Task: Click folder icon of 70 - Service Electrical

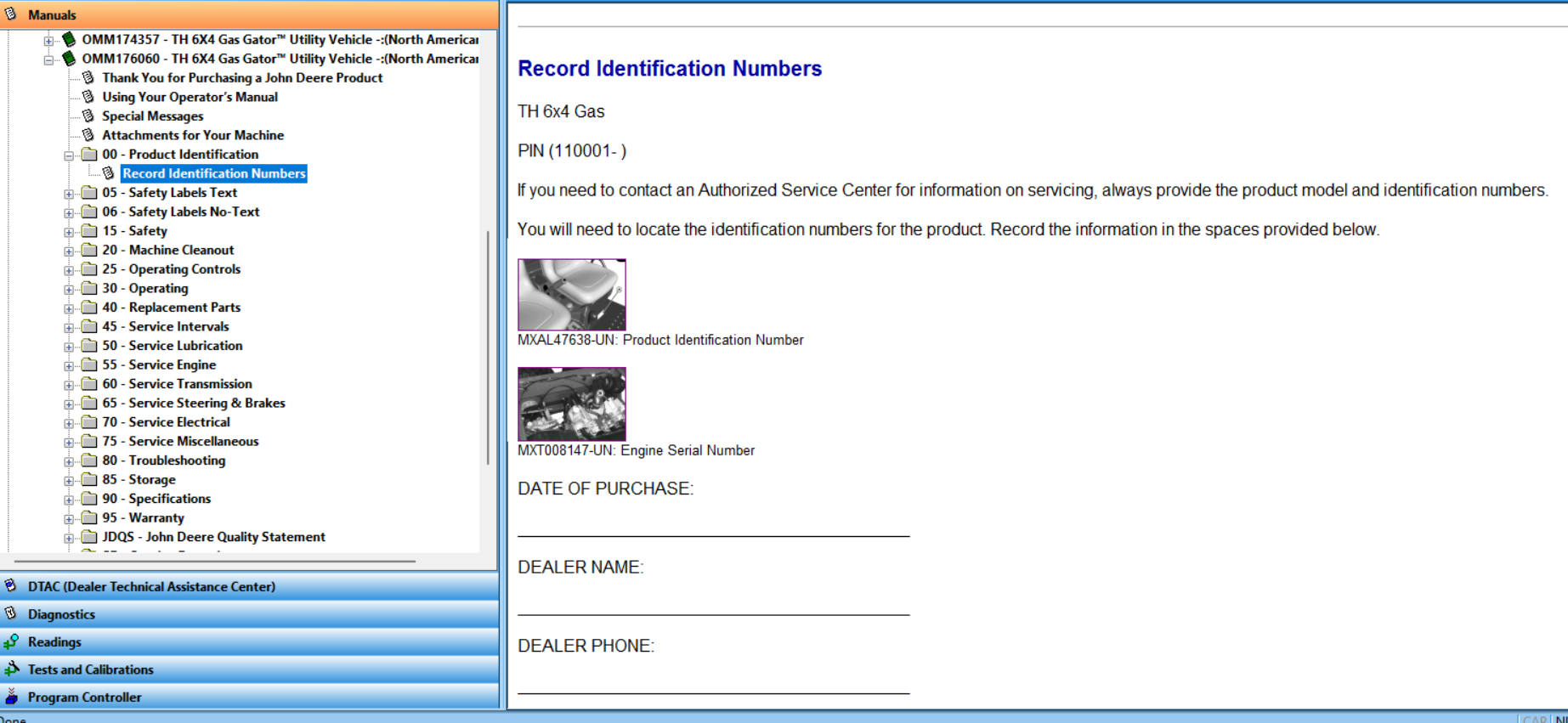Action: [89, 421]
